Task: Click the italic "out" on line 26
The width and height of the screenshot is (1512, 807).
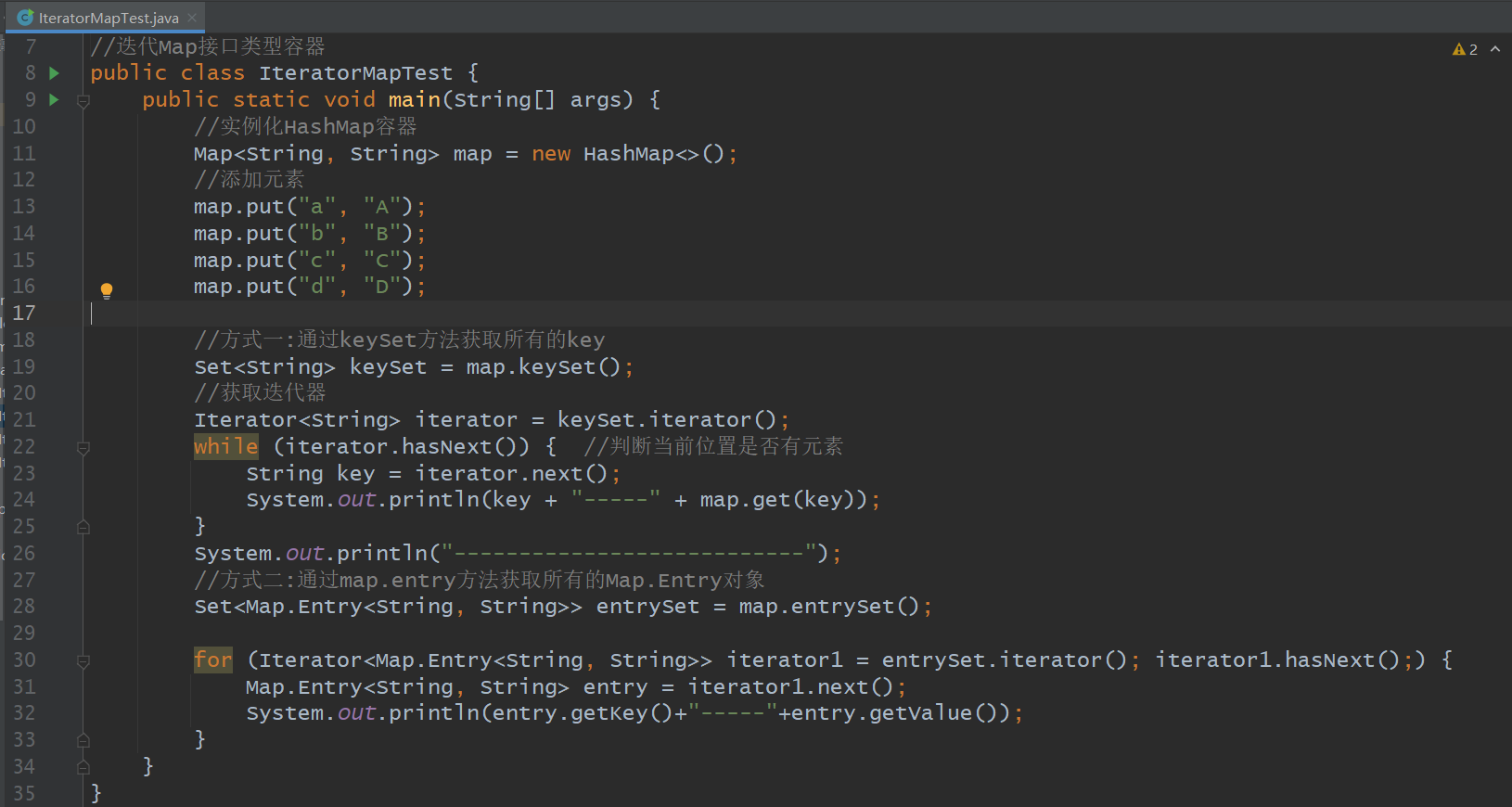Action: (304, 553)
